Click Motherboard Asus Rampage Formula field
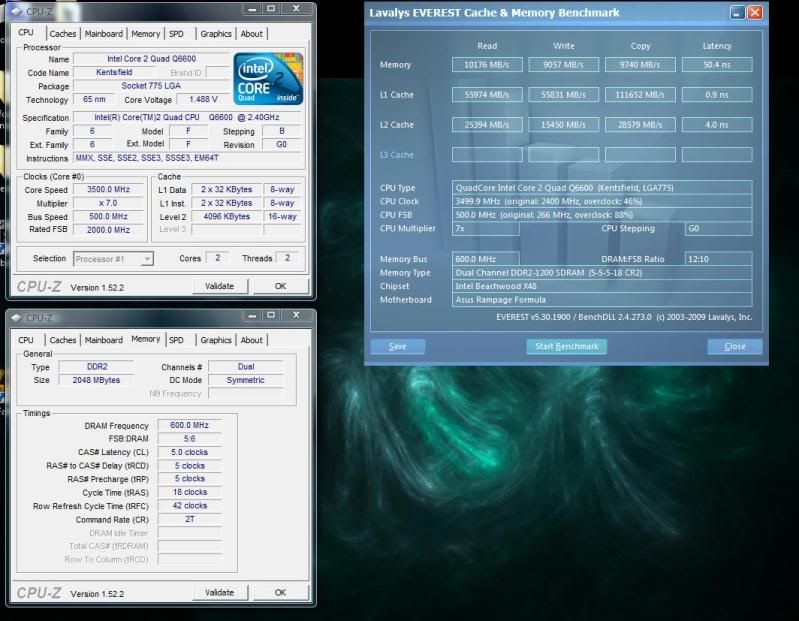The width and height of the screenshot is (799, 621). (602, 300)
